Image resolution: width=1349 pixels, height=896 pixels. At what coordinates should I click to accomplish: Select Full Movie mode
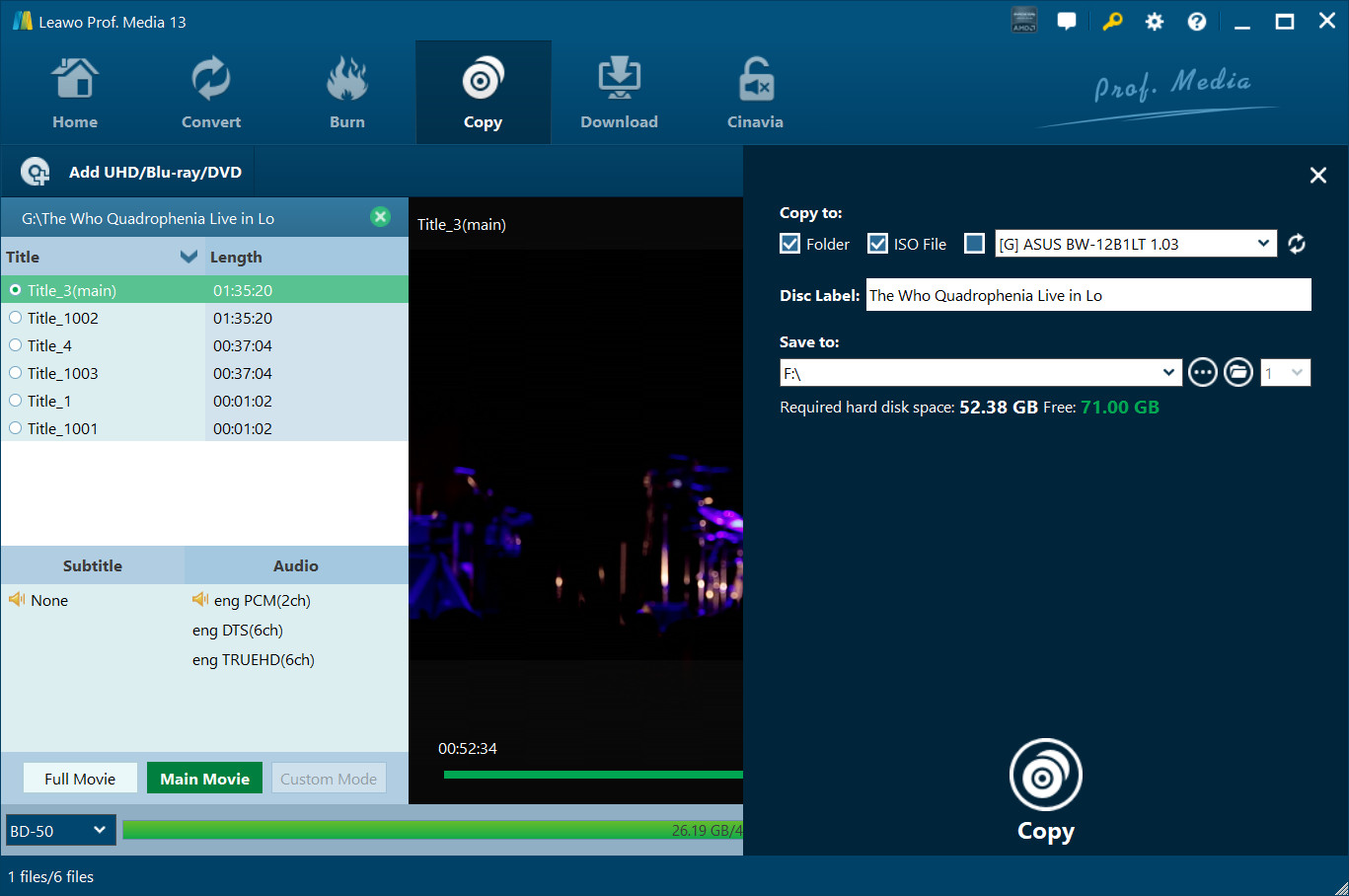coord(80,779)
